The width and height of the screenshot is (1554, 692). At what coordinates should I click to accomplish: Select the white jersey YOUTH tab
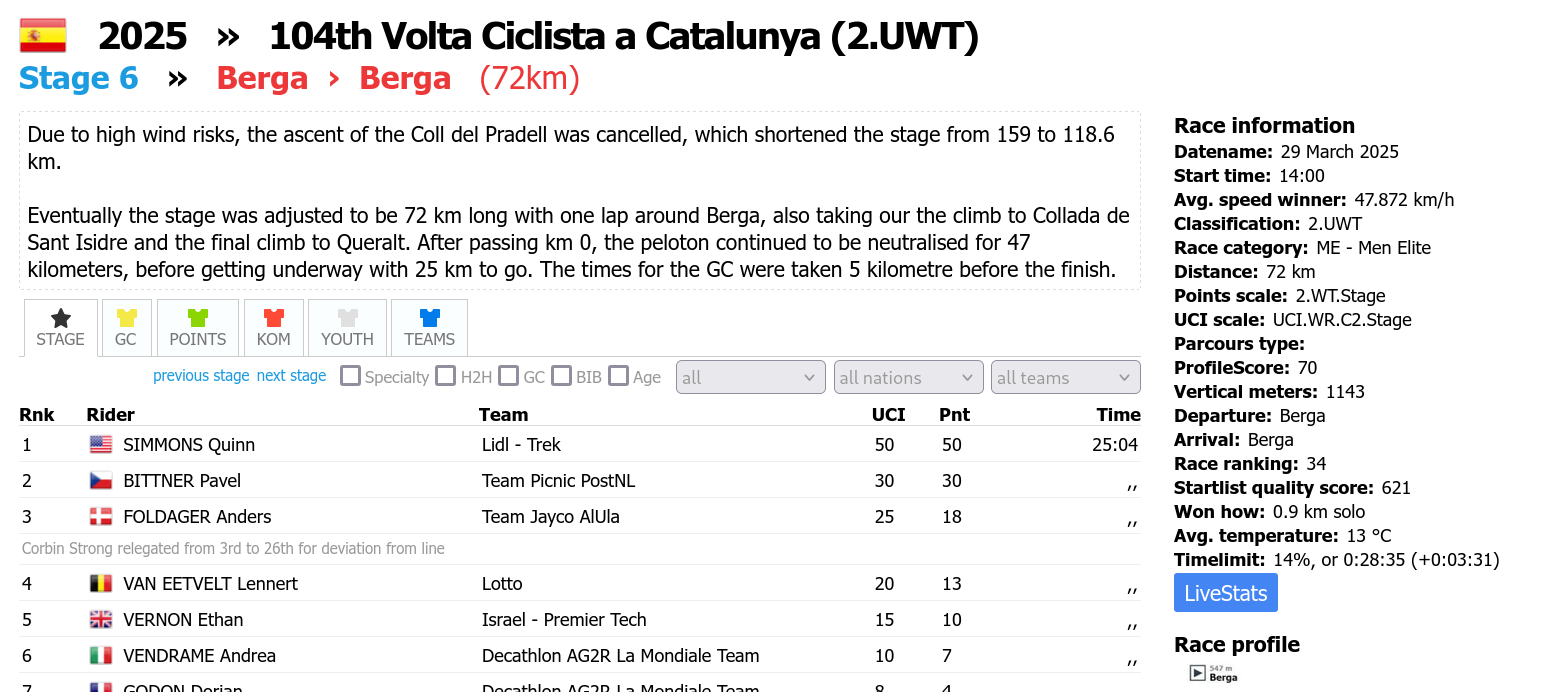tap(347, 328)
